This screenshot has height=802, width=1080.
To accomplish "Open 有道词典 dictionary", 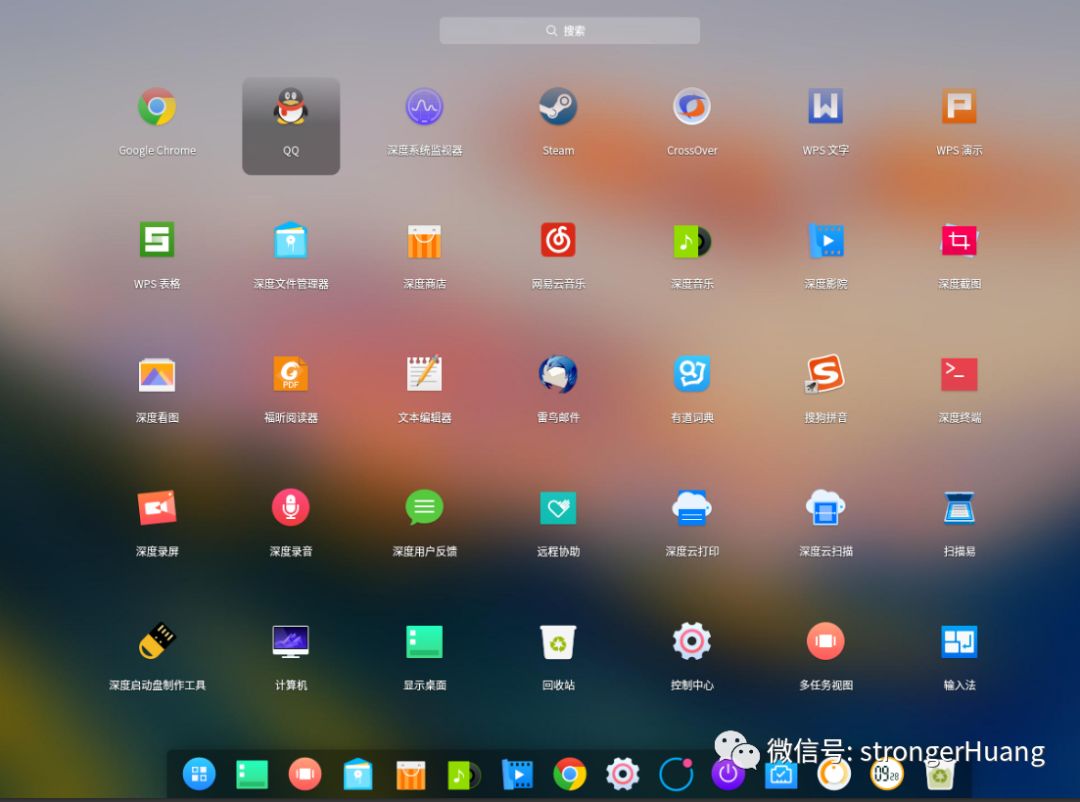I will point(691,374).
